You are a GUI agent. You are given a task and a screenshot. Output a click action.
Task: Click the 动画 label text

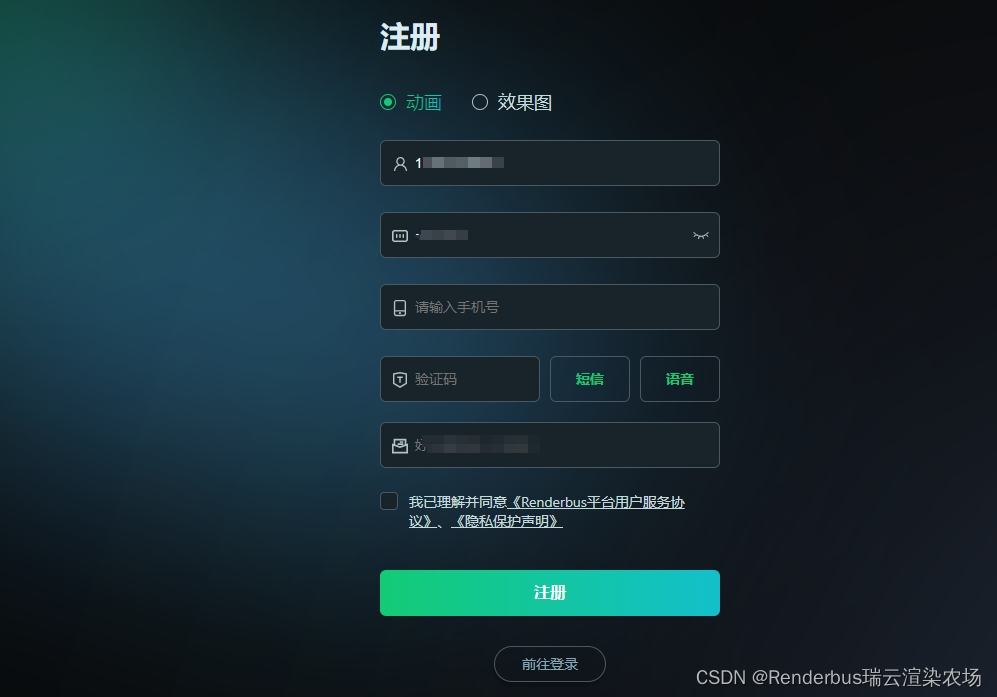[x=424, y=102]
